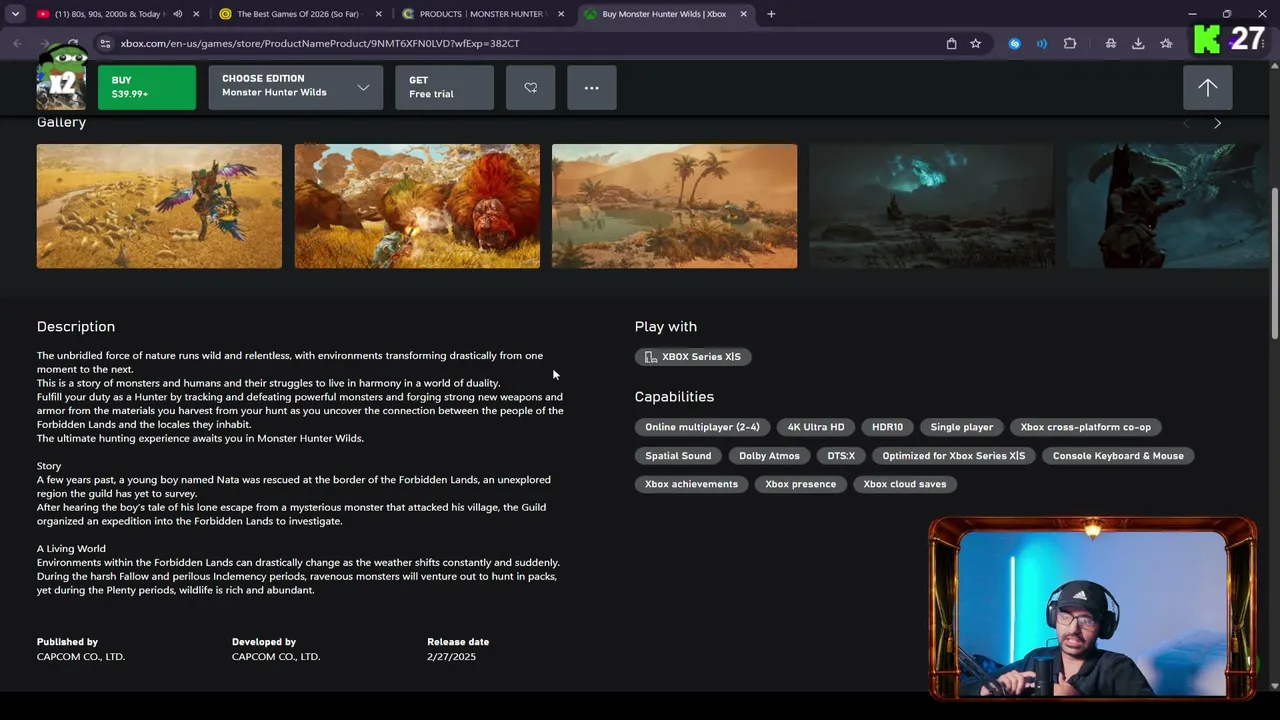This screenshot has width=1280, height=720.
Task: Go back to the previous page
Action: (x=18, y=43)
